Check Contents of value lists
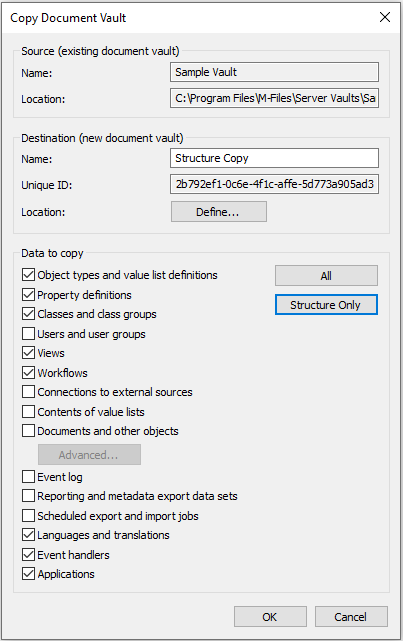 [28, 411]
